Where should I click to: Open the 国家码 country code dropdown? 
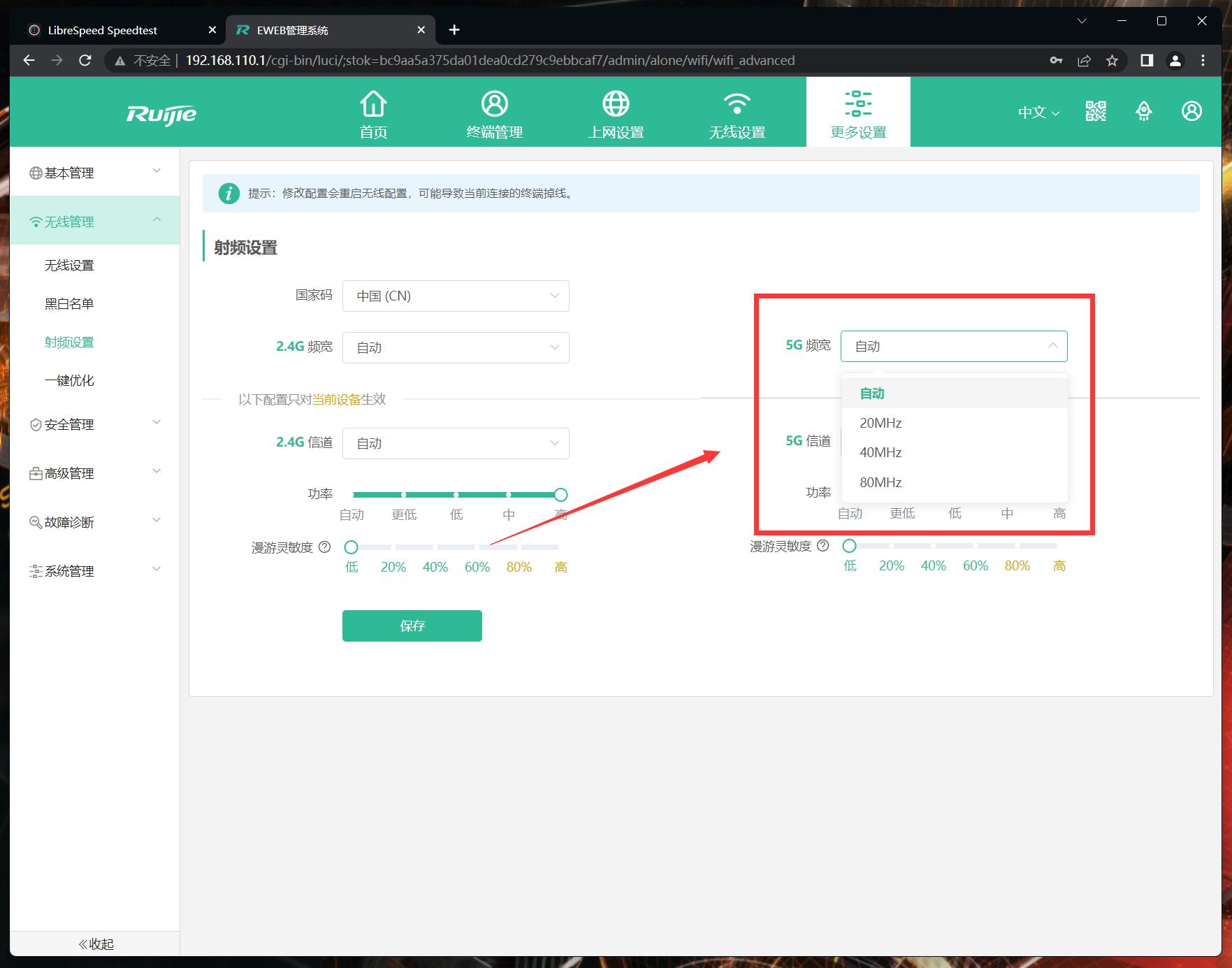455,296
